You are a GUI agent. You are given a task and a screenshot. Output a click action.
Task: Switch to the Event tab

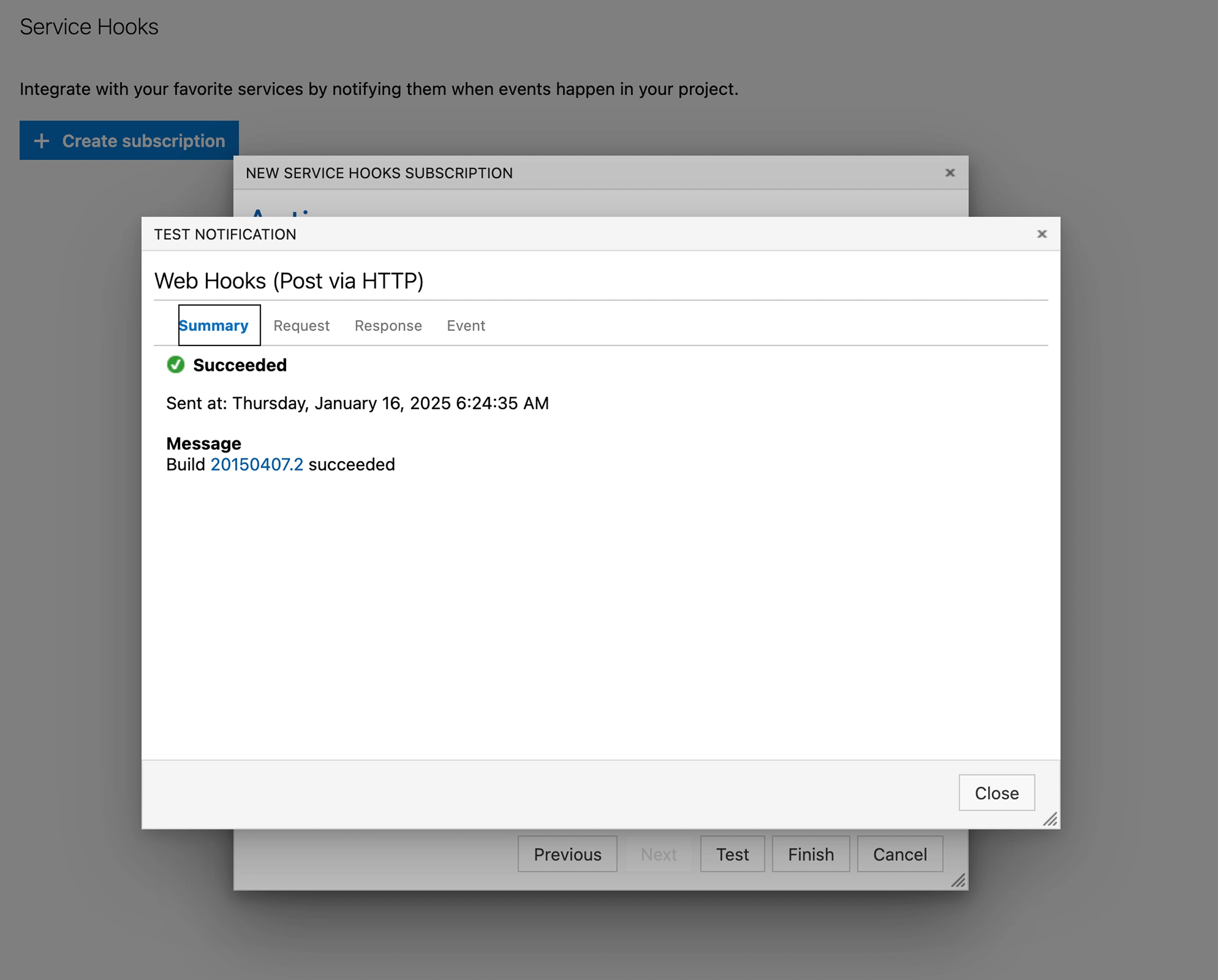click(x=466, y=325)
